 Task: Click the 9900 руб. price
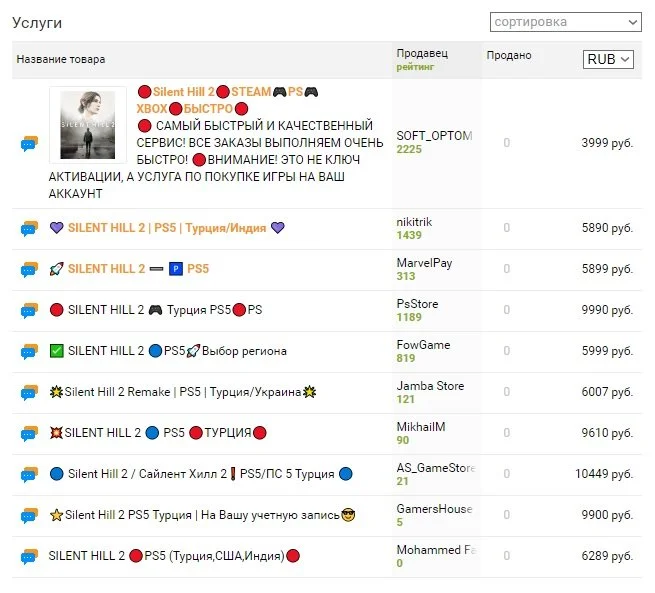(607, 514)
